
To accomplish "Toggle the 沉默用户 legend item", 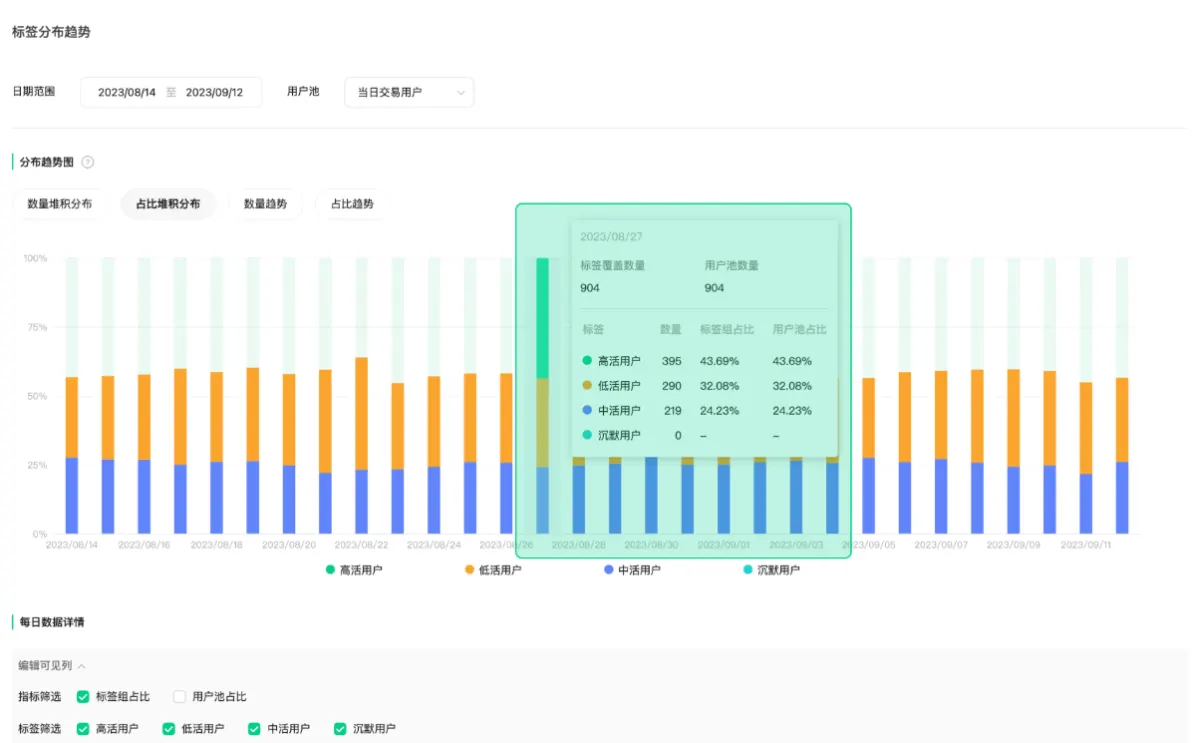I will (771, 570).
